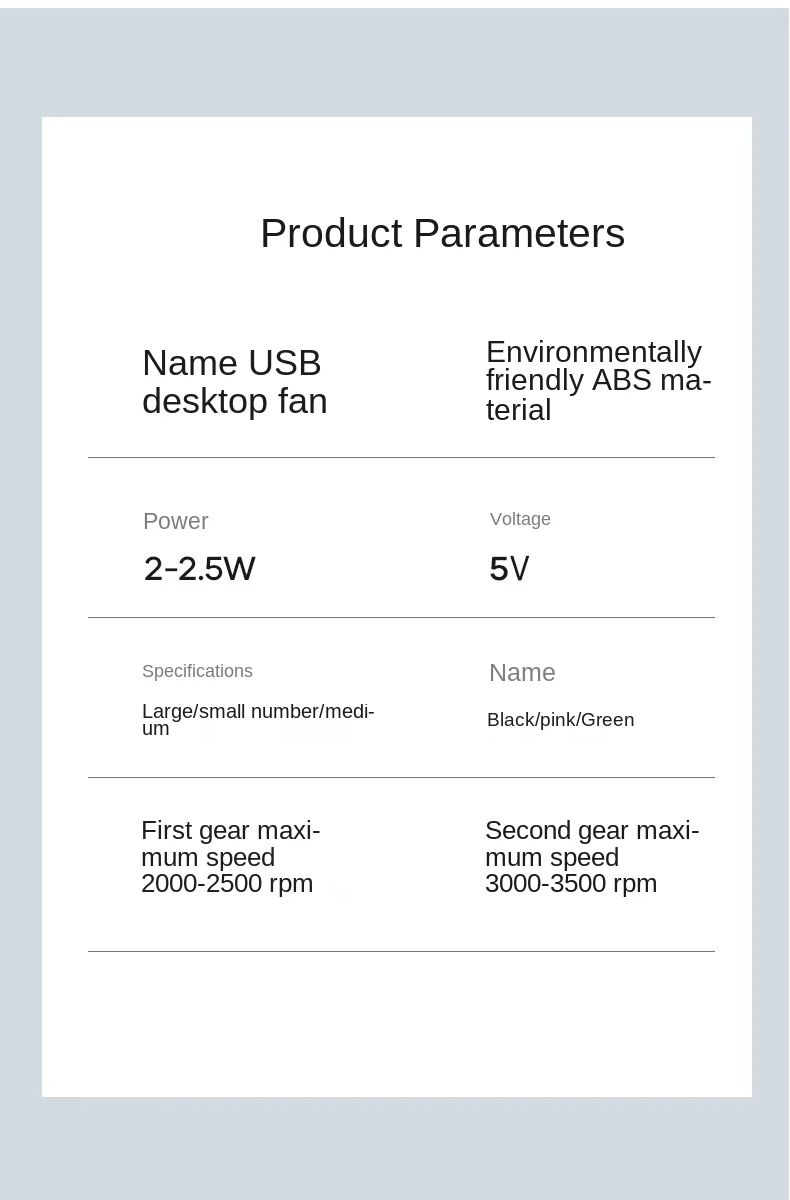Click the gray Name label above colors
Viewport: 790px width, 1200px height.
pyautogui.click(x=522, y=673)
